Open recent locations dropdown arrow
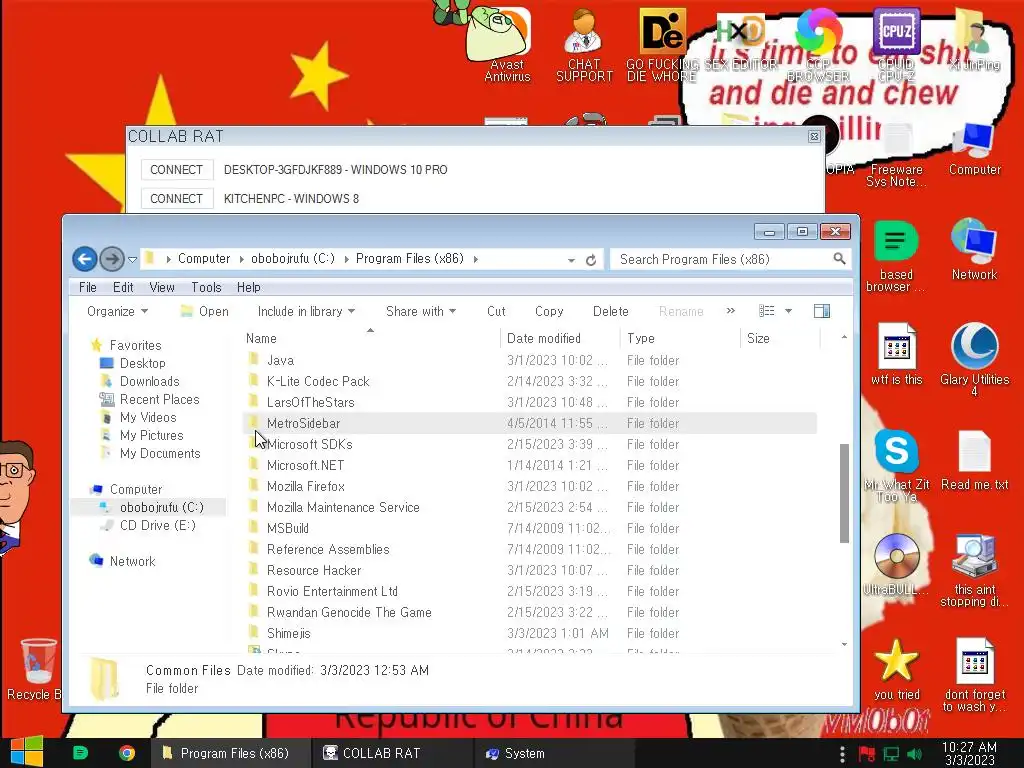The height and width of the screenshot is (768, 1024). [x=133, y=260]
